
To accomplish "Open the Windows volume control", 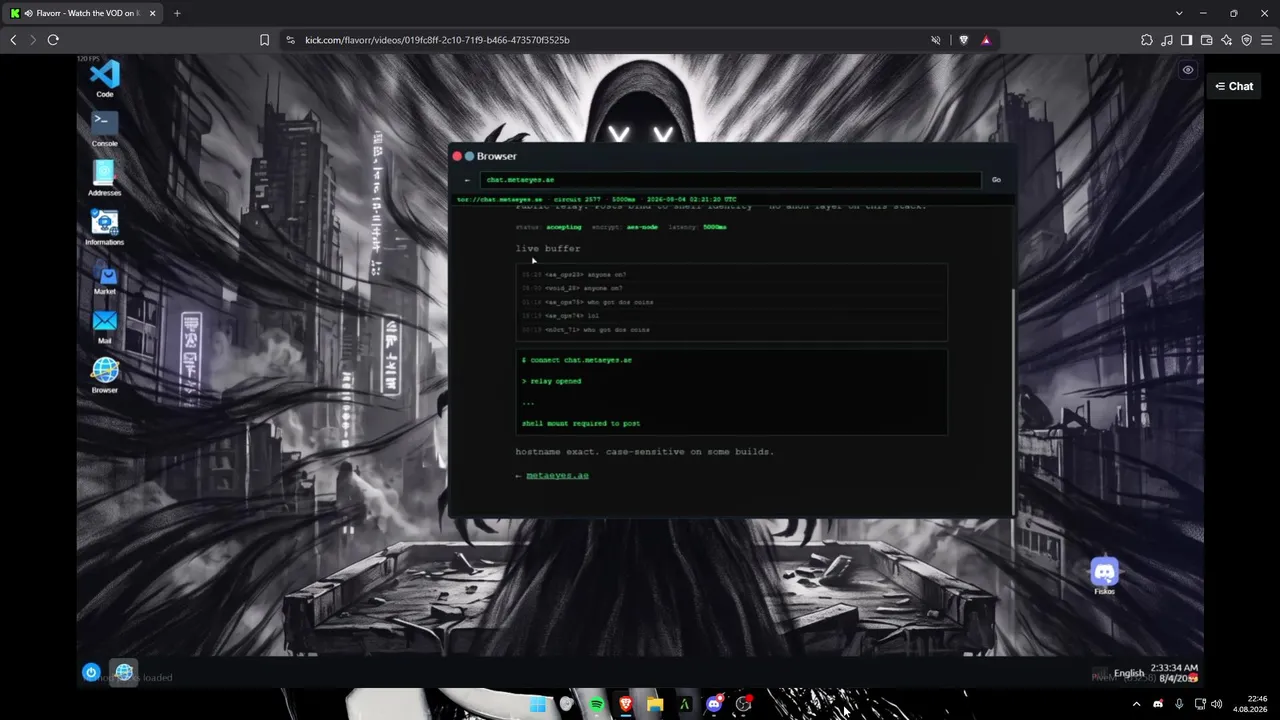I will click(x=1217, y=704).
